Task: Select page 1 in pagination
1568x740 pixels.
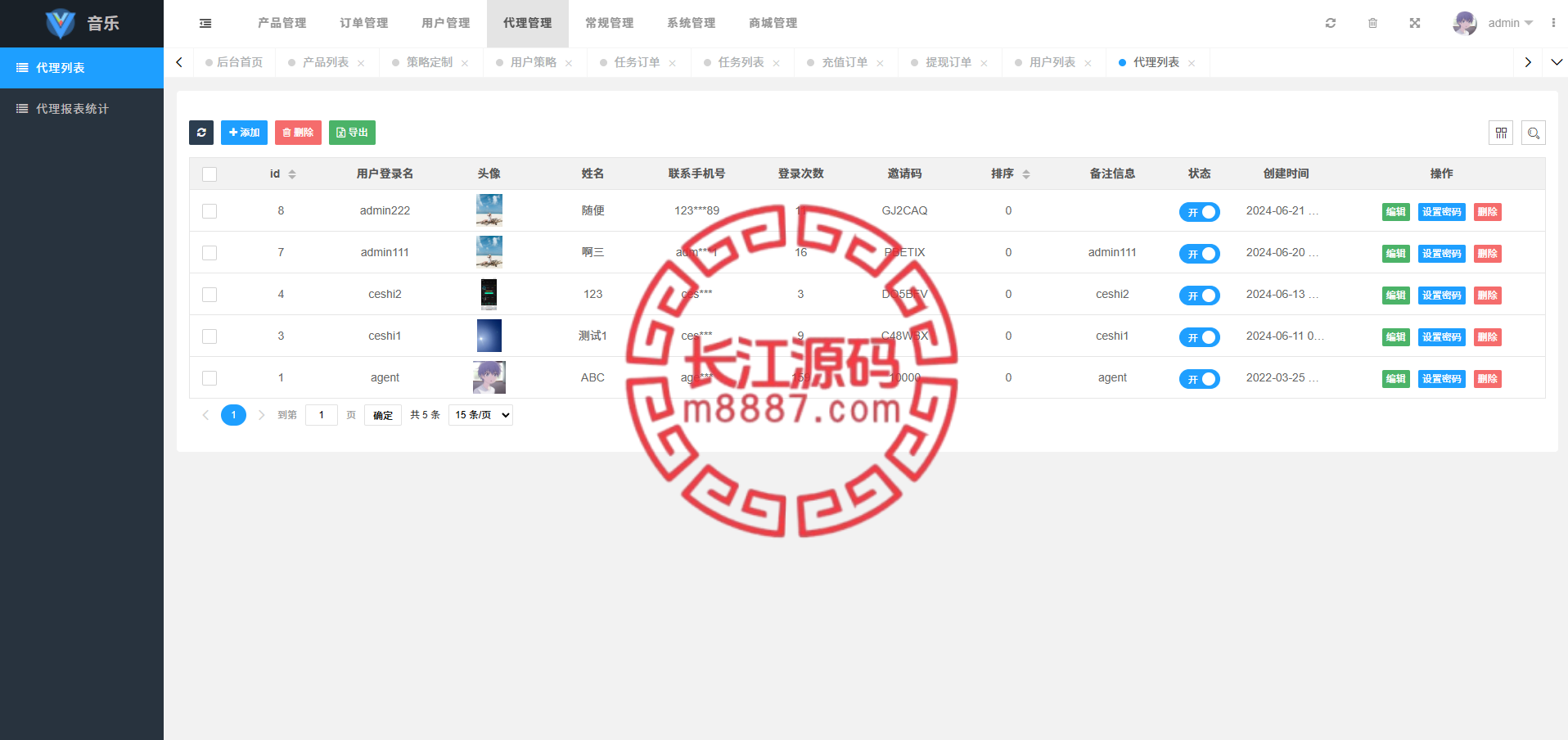Action: [233, 415]
